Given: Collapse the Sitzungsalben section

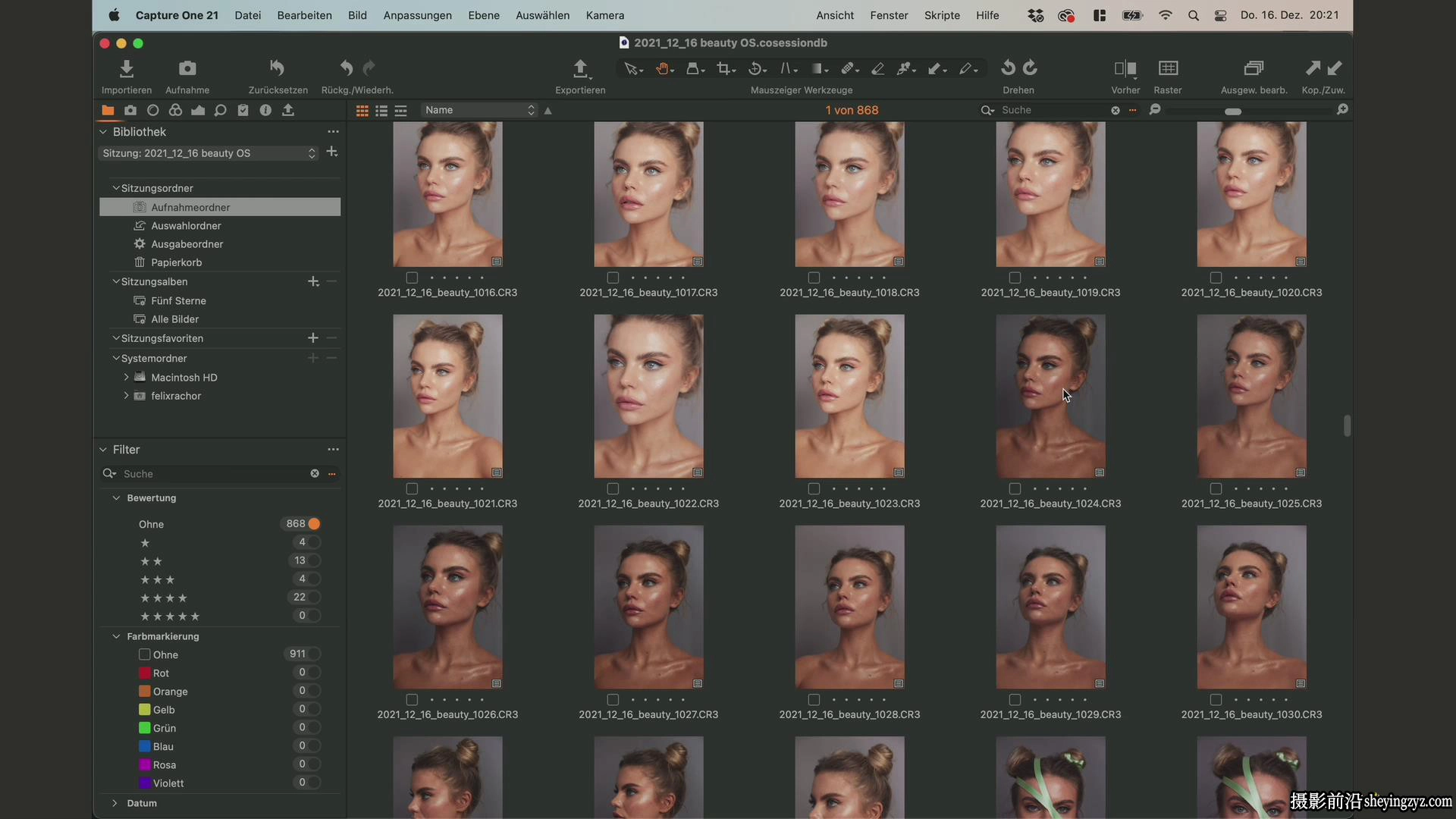Looking at the screenshot, I should tap(116, 281).
